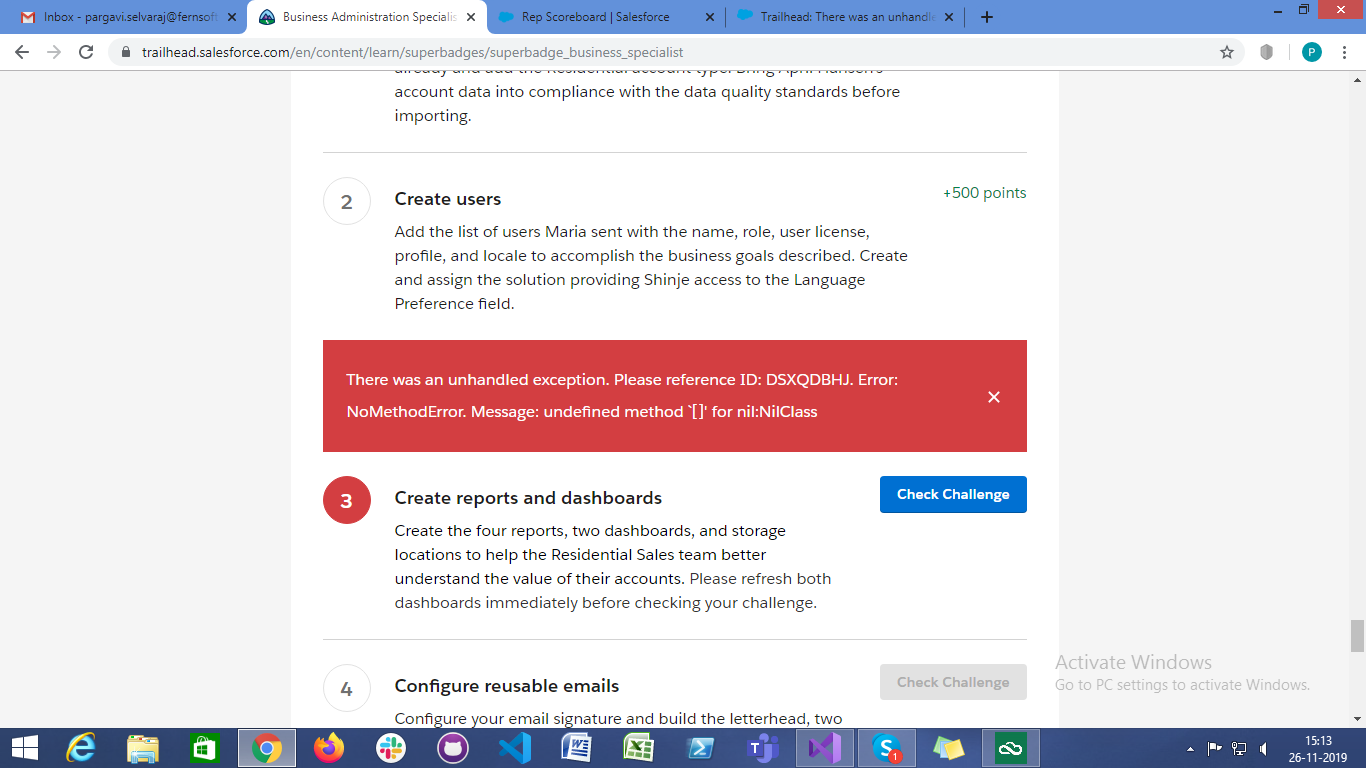Open Microsoft Excel from the taskbar
1366x768 pixels.
click(x=639, y=748)
